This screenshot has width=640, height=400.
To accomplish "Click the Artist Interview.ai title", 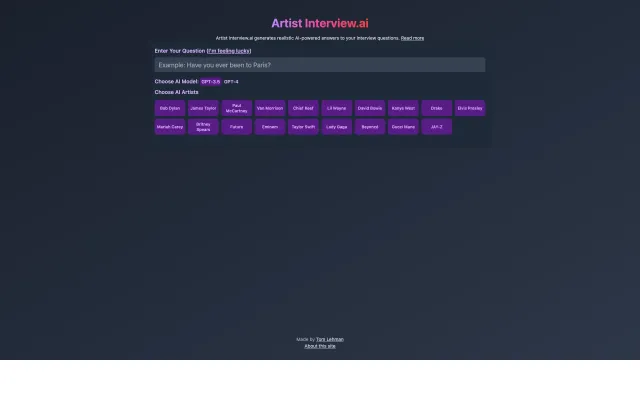I will click(x=320, y=23).
